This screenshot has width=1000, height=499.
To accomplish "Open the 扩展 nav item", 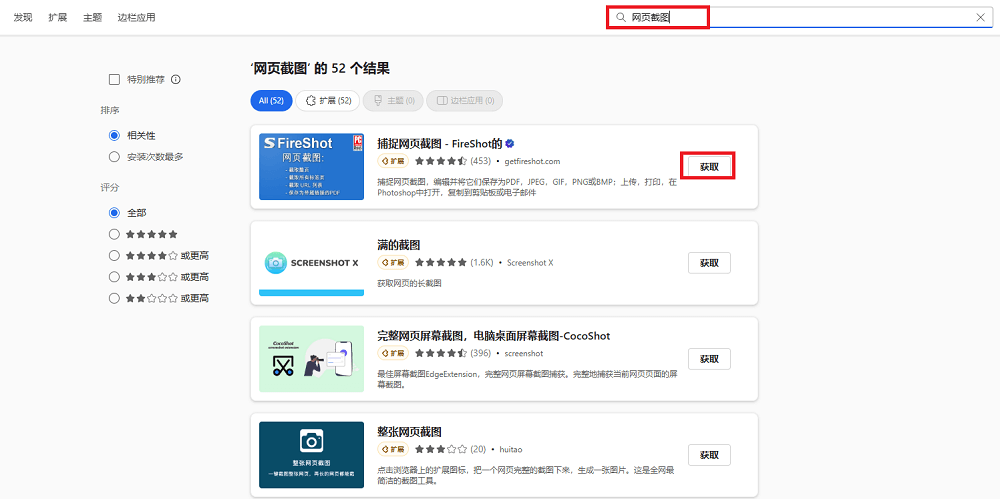I will (57, 18).
